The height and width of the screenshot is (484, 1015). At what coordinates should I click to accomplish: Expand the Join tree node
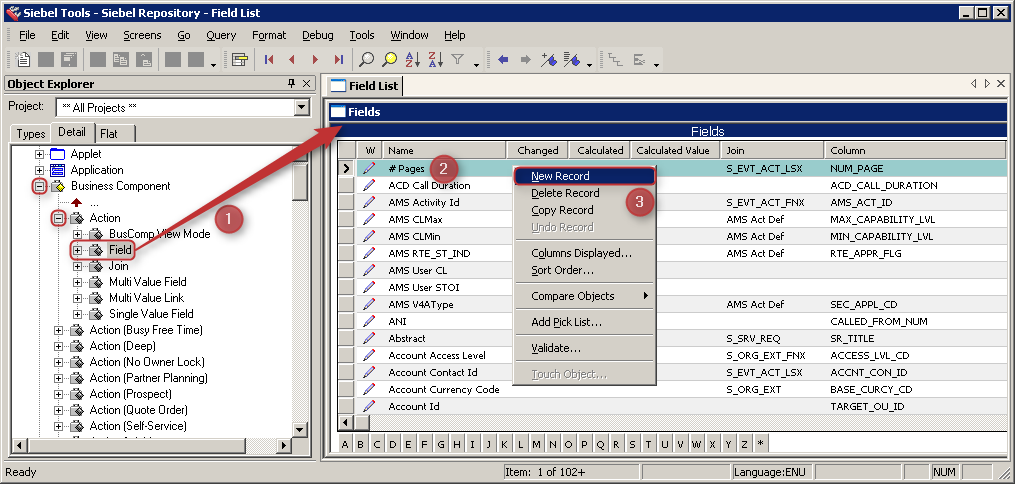click(78, 266)
